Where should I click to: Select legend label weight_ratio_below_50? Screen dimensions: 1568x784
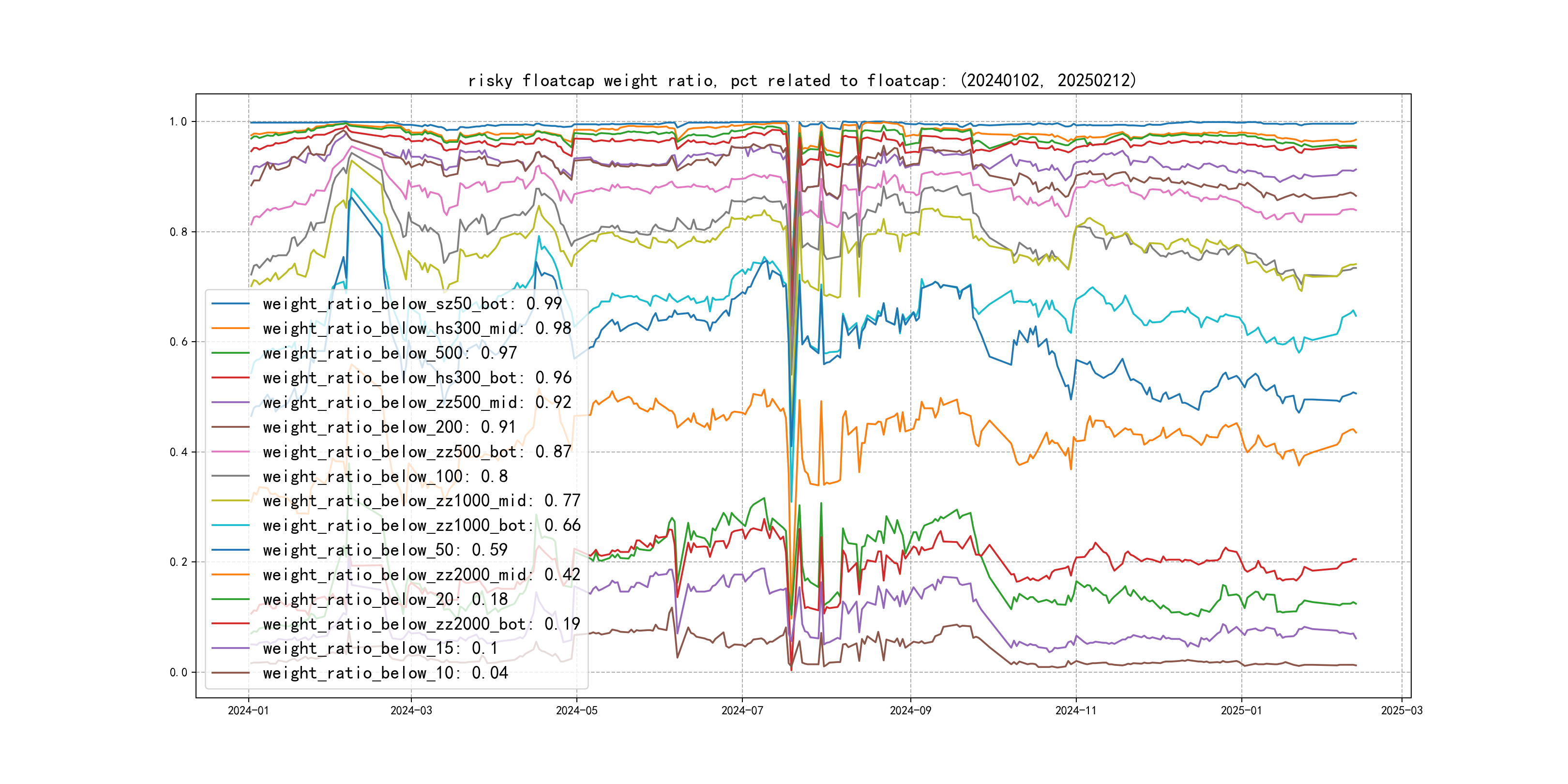pyautogui.click(x=385, y=550)
